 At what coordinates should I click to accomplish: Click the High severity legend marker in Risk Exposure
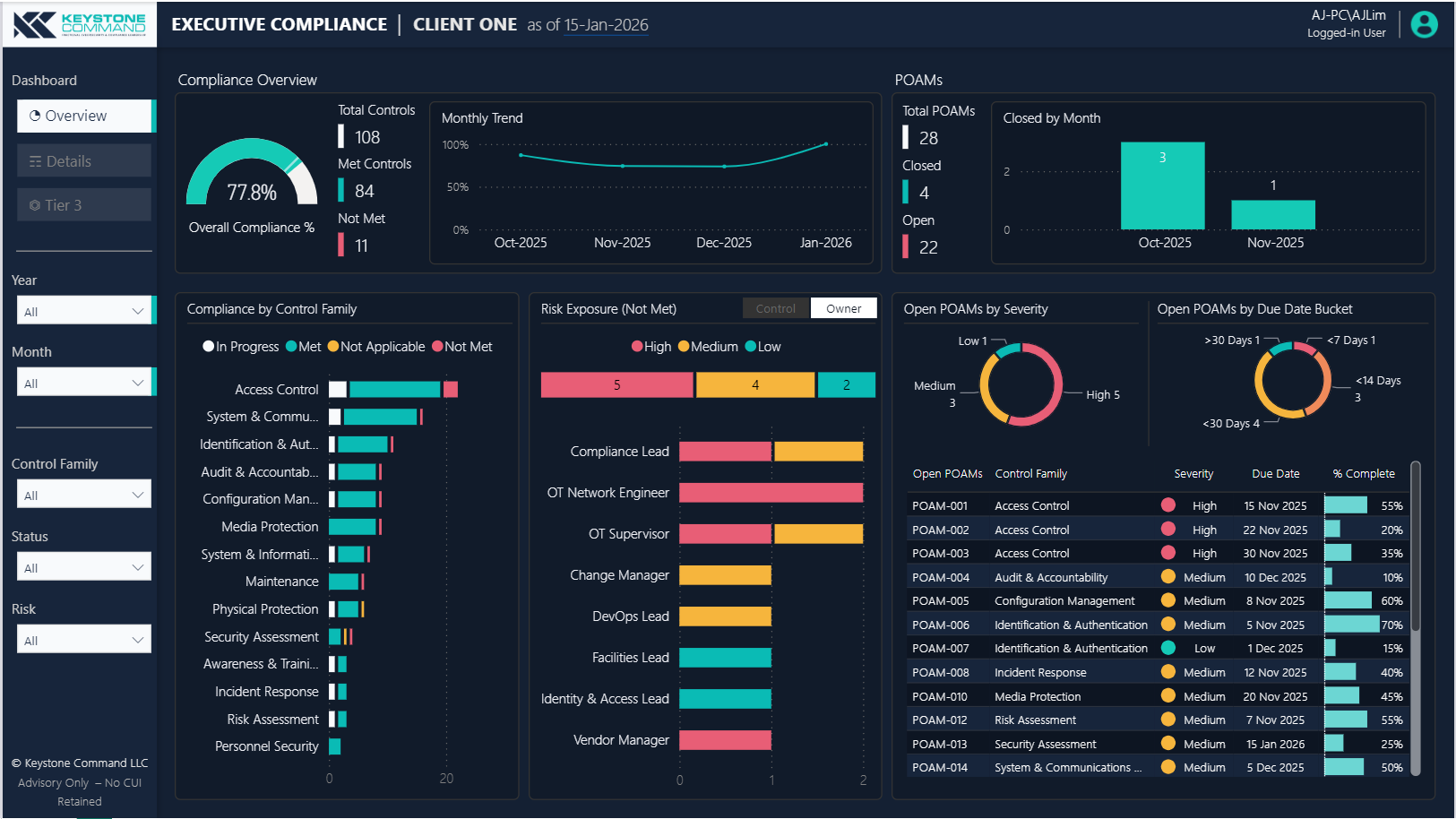[x=637, y=347]
